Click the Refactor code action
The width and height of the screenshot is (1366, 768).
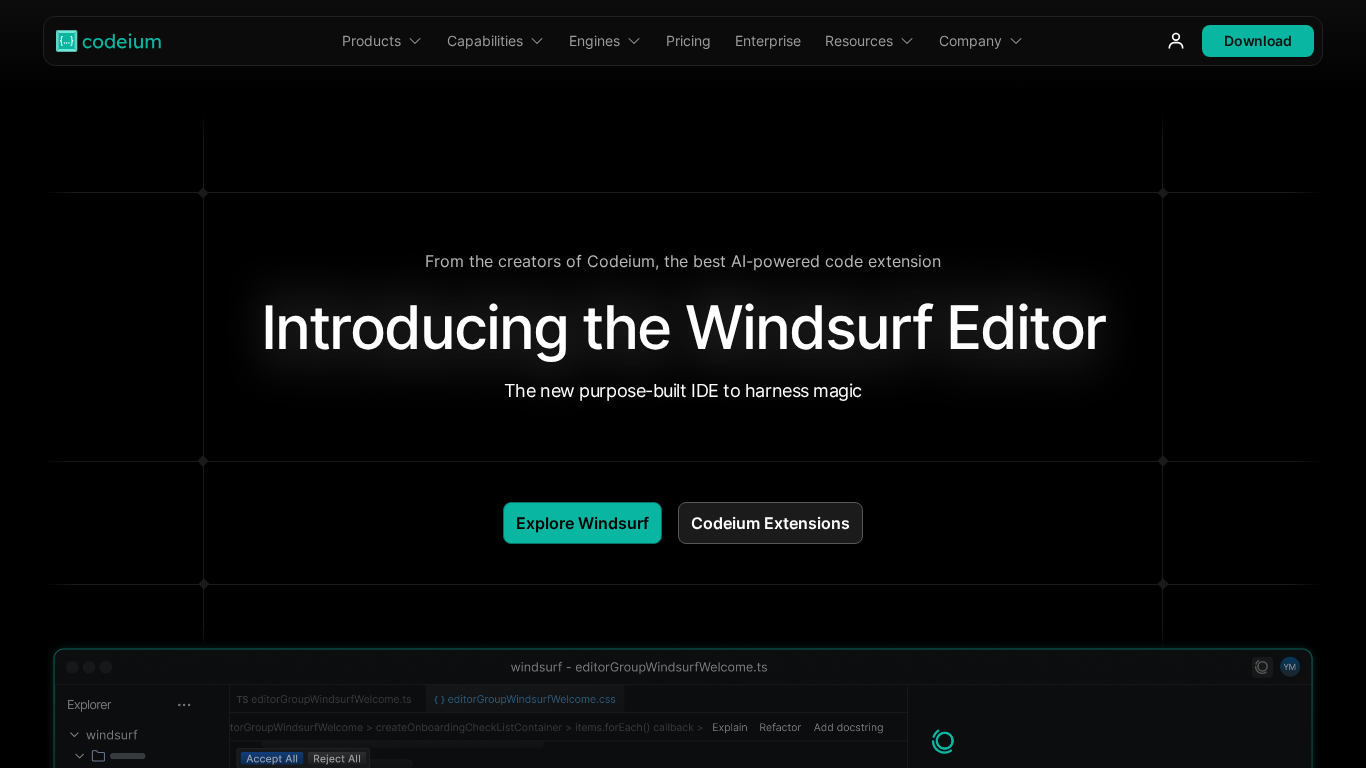point(780,727)
